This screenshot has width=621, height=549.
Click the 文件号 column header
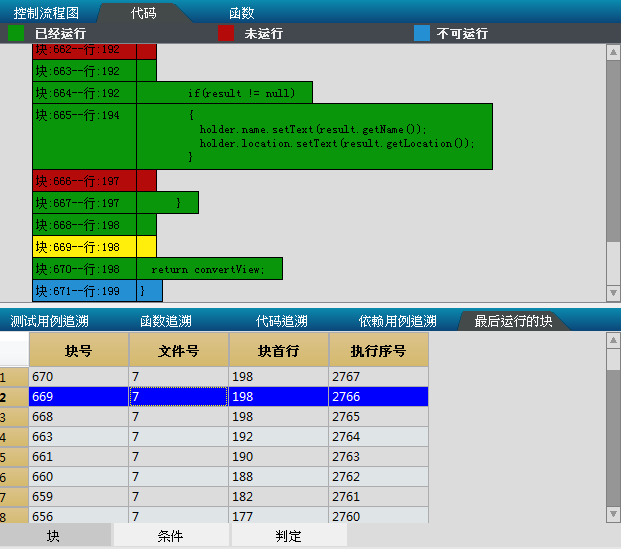coord(179,350)
